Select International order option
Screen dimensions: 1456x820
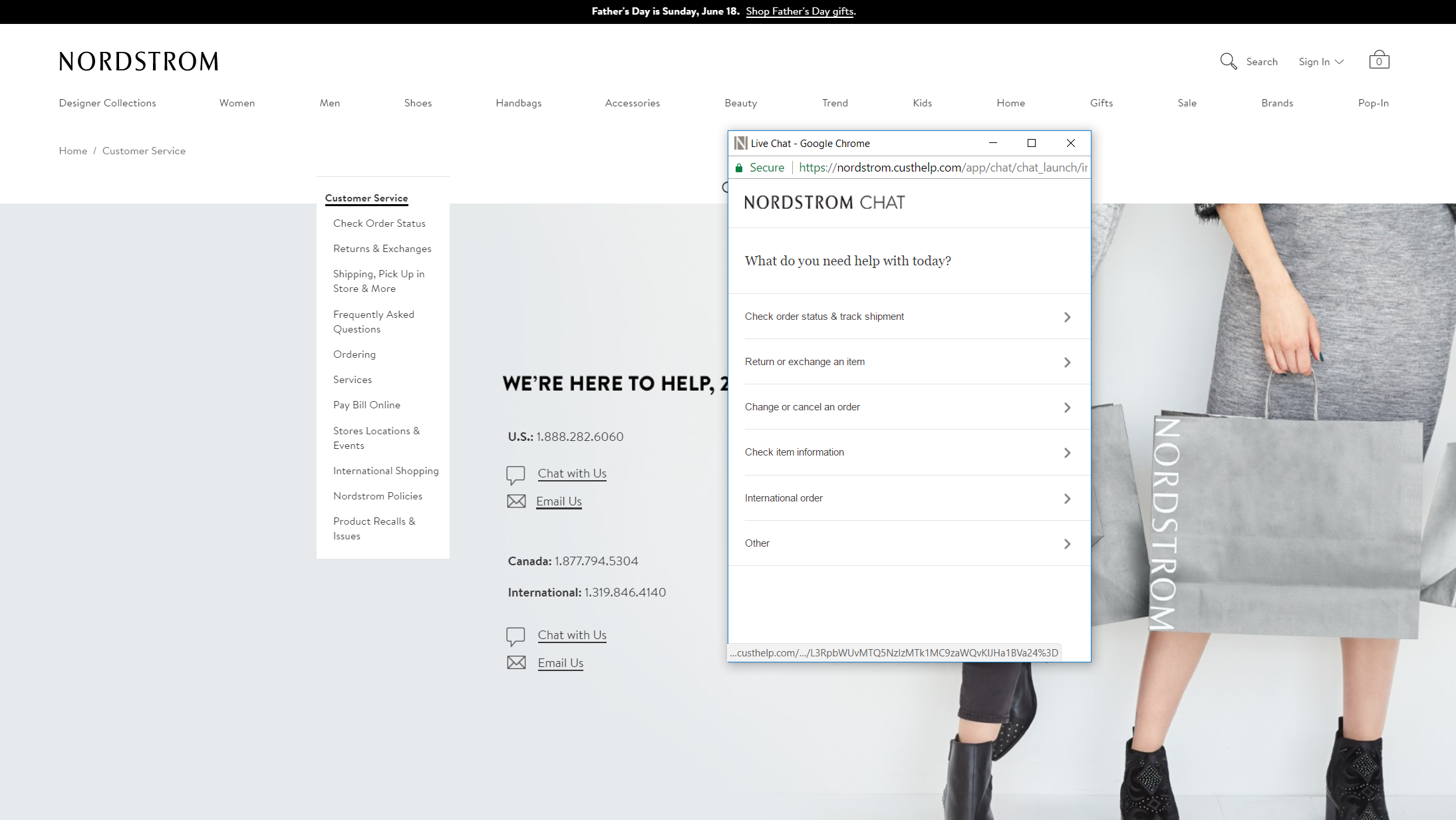click(909, 498)
